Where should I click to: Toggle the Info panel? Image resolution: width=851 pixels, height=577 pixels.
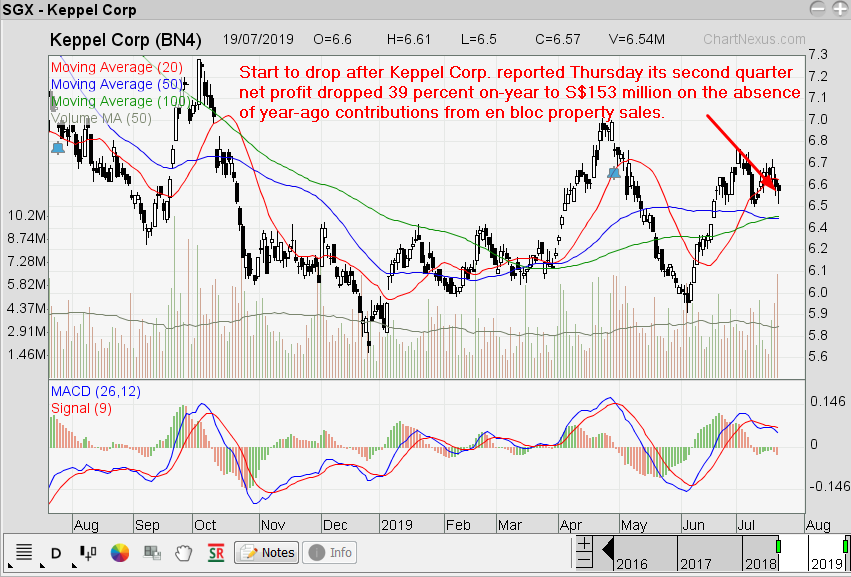point(330,552)
